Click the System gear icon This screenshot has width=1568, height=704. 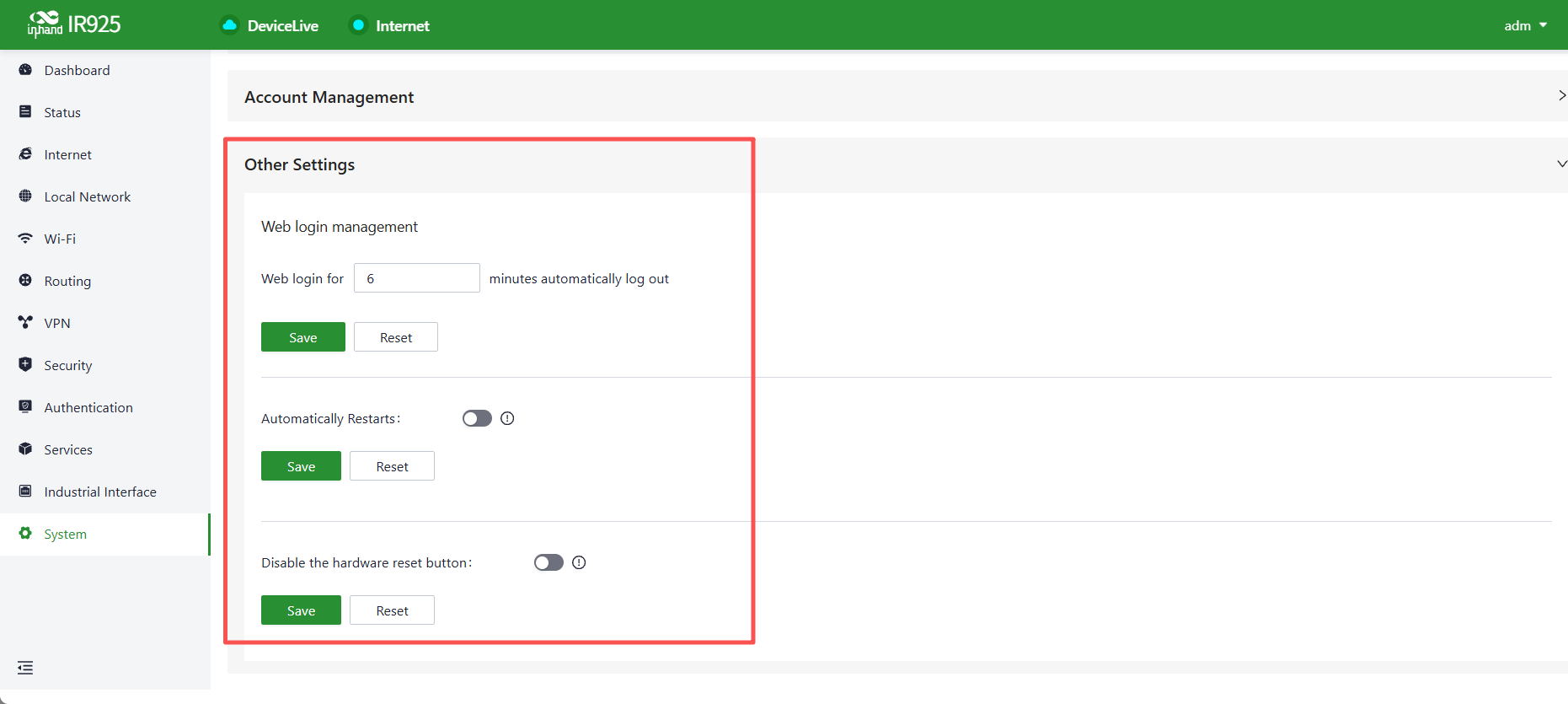click(25, 534)
